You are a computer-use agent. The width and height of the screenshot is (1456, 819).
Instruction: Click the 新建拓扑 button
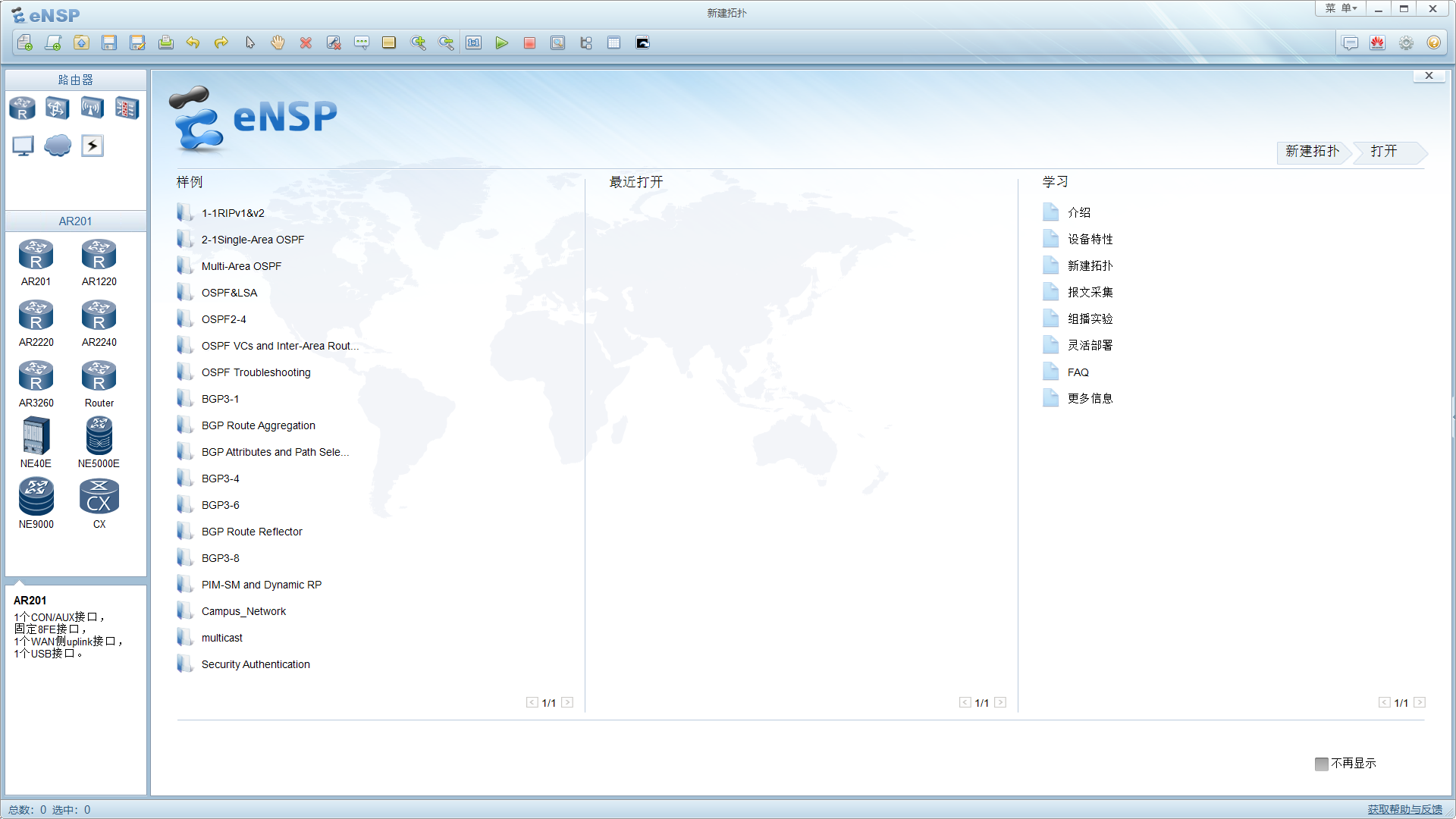(1313, 152)
